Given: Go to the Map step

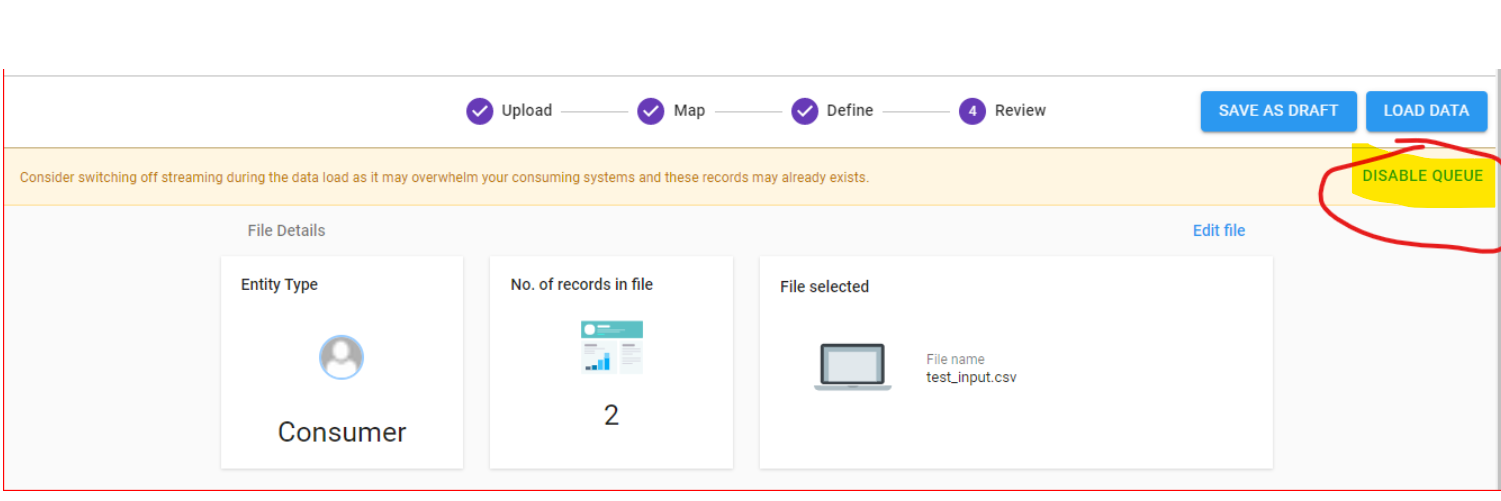Looking at the screenshot, I should [671, 110].
